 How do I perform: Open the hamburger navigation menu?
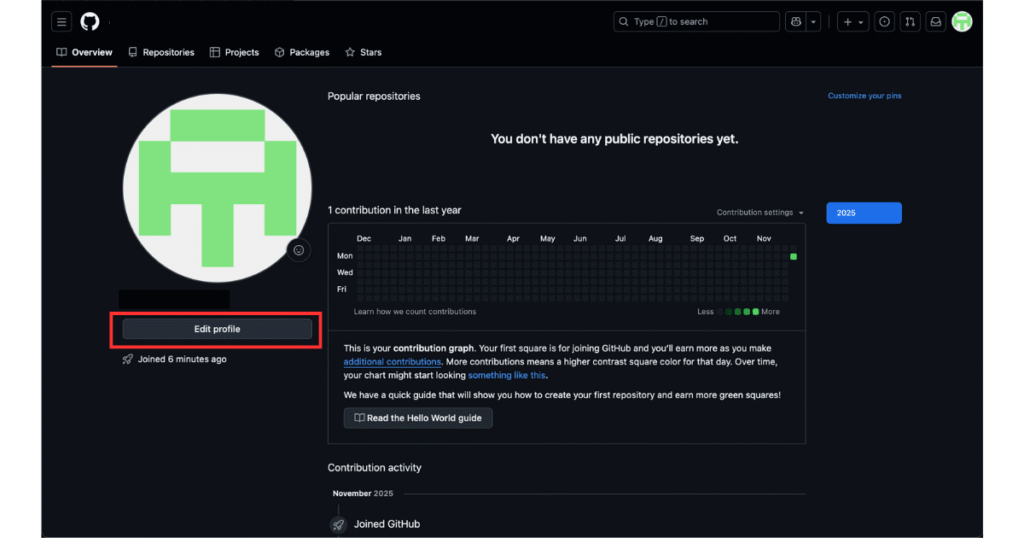(62, 22)
